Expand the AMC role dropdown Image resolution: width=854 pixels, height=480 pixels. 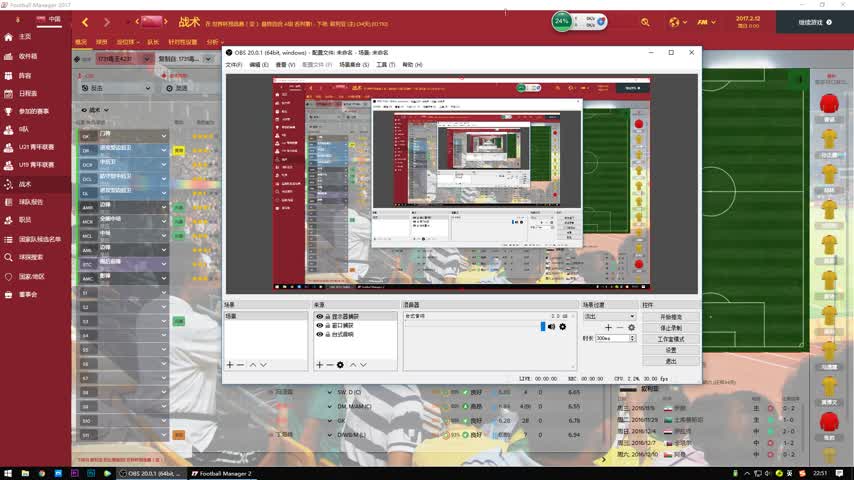(x=163, y=278)
